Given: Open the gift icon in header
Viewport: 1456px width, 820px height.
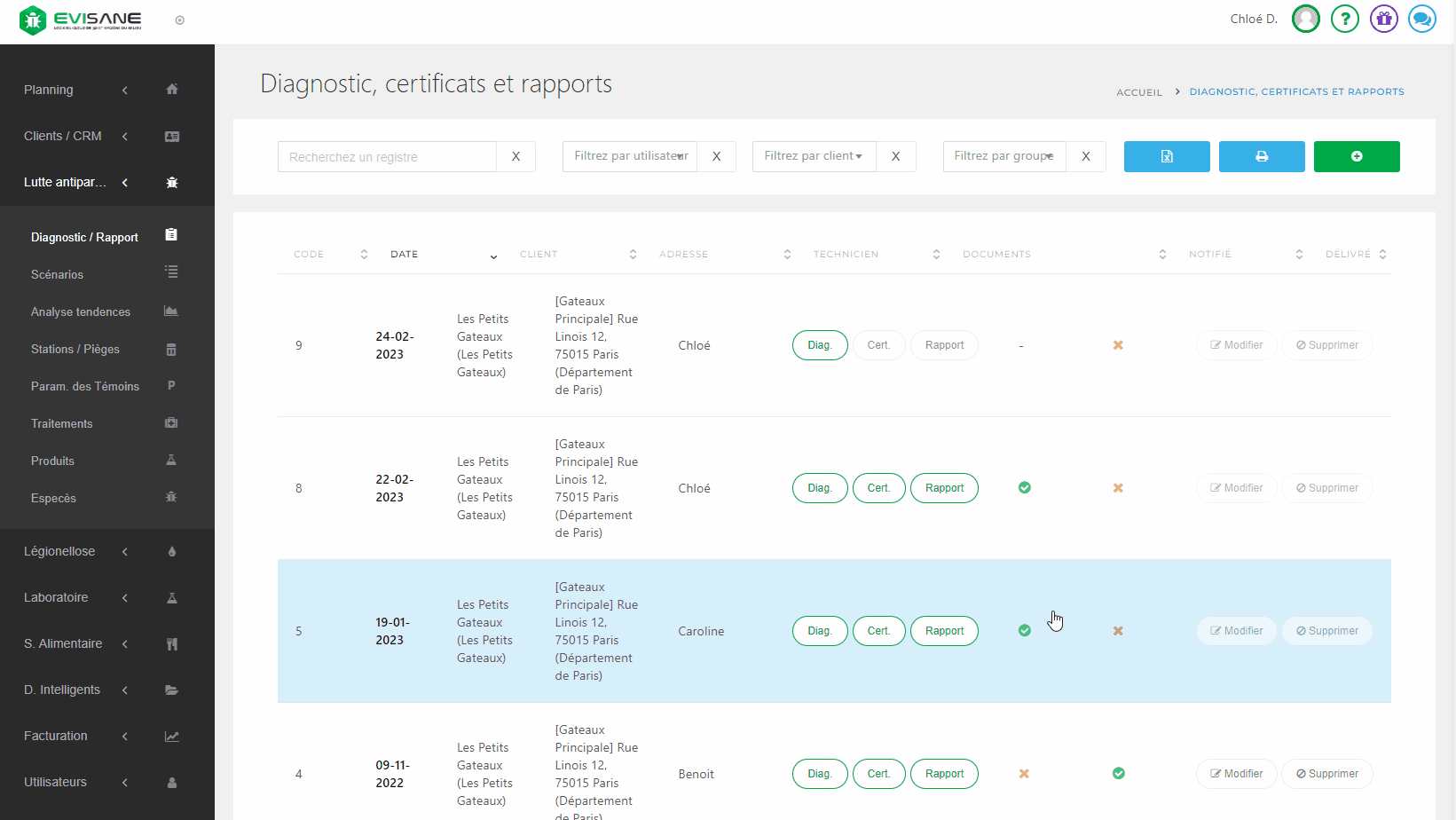Looking at the screenshot, I should click(1383, 19).
